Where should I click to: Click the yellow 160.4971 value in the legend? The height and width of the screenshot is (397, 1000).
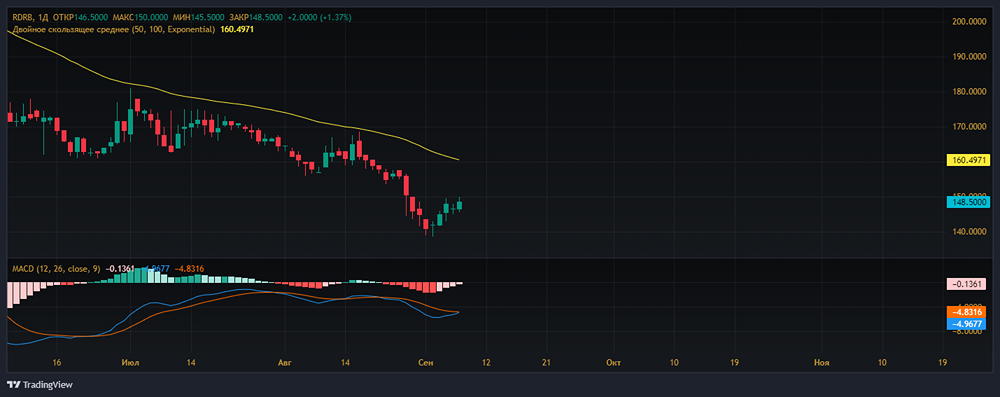point(237,29)
